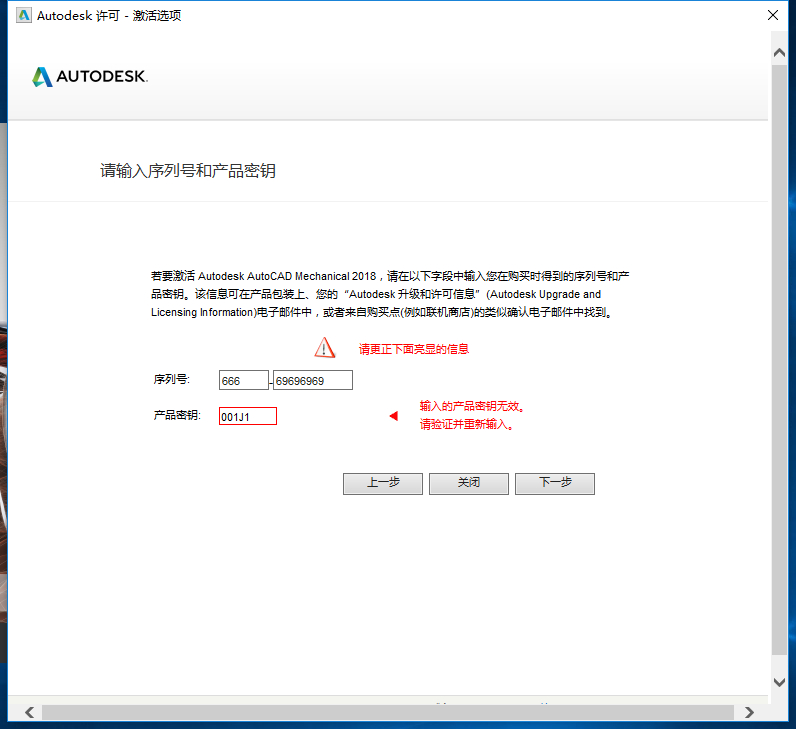Viewport: 796px width, 729px height.
Task: Click the 上一步 (Back) button
Action: 383,483
